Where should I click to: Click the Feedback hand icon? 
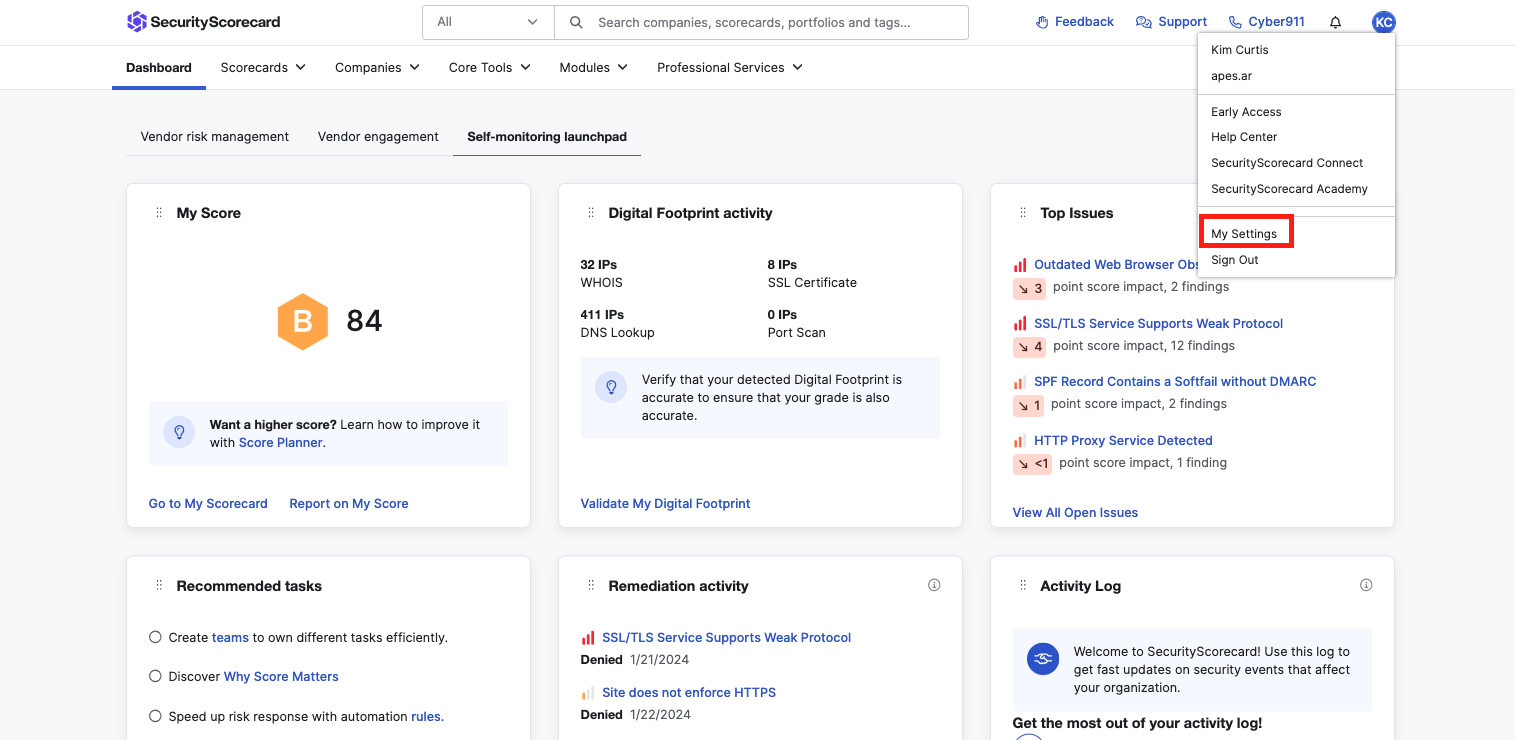[1042, 22]
